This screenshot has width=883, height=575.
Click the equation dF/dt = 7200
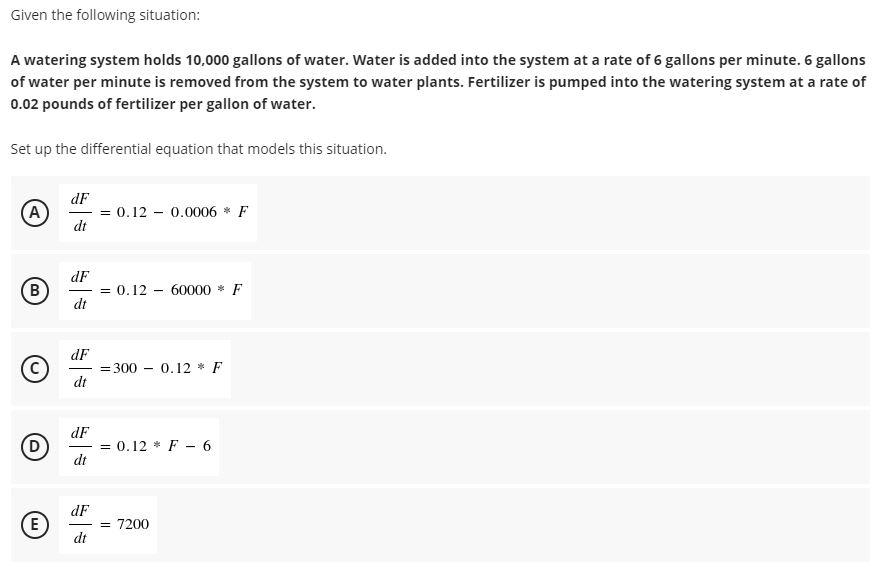[x=108, y=524]
